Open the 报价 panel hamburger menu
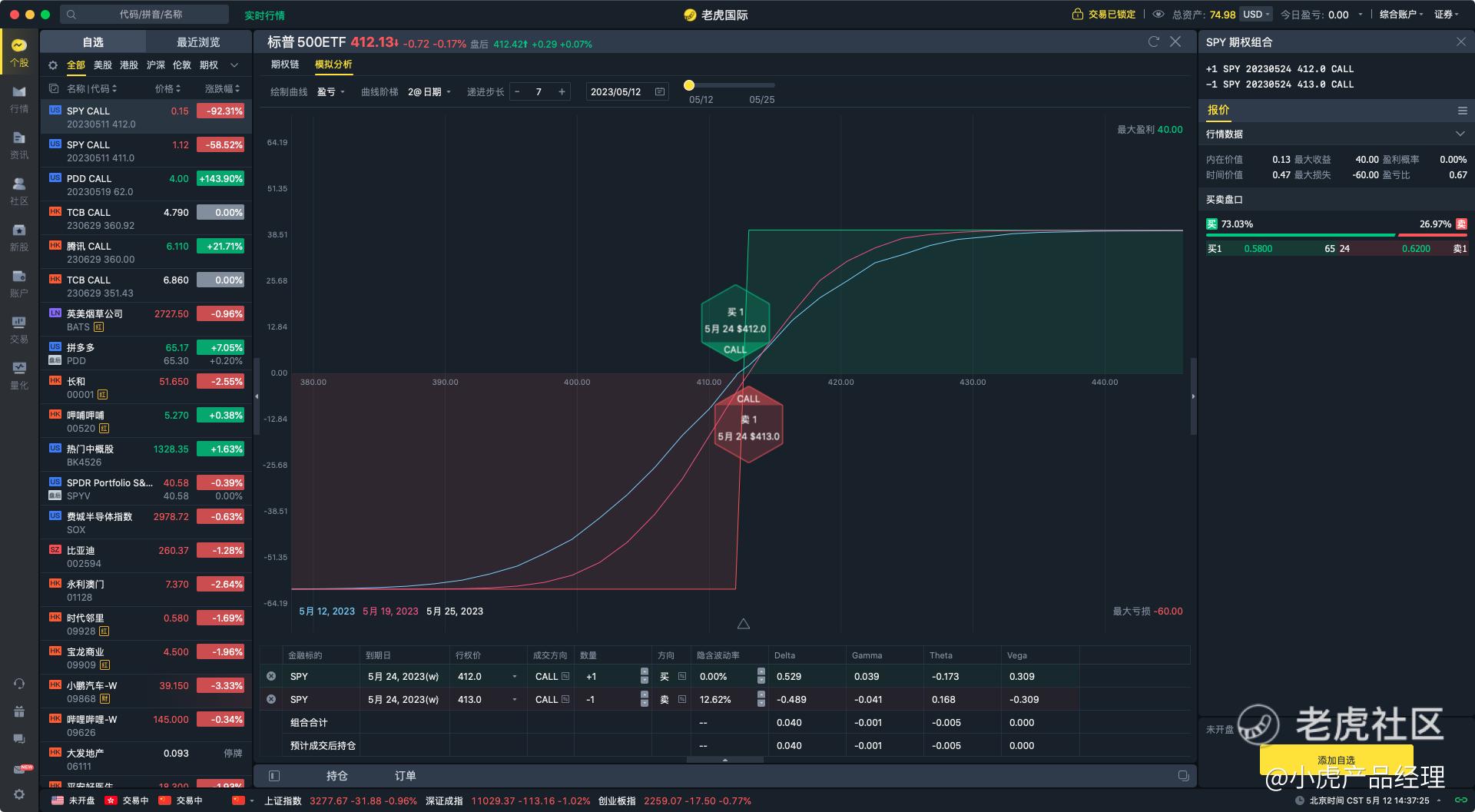 1463,111
